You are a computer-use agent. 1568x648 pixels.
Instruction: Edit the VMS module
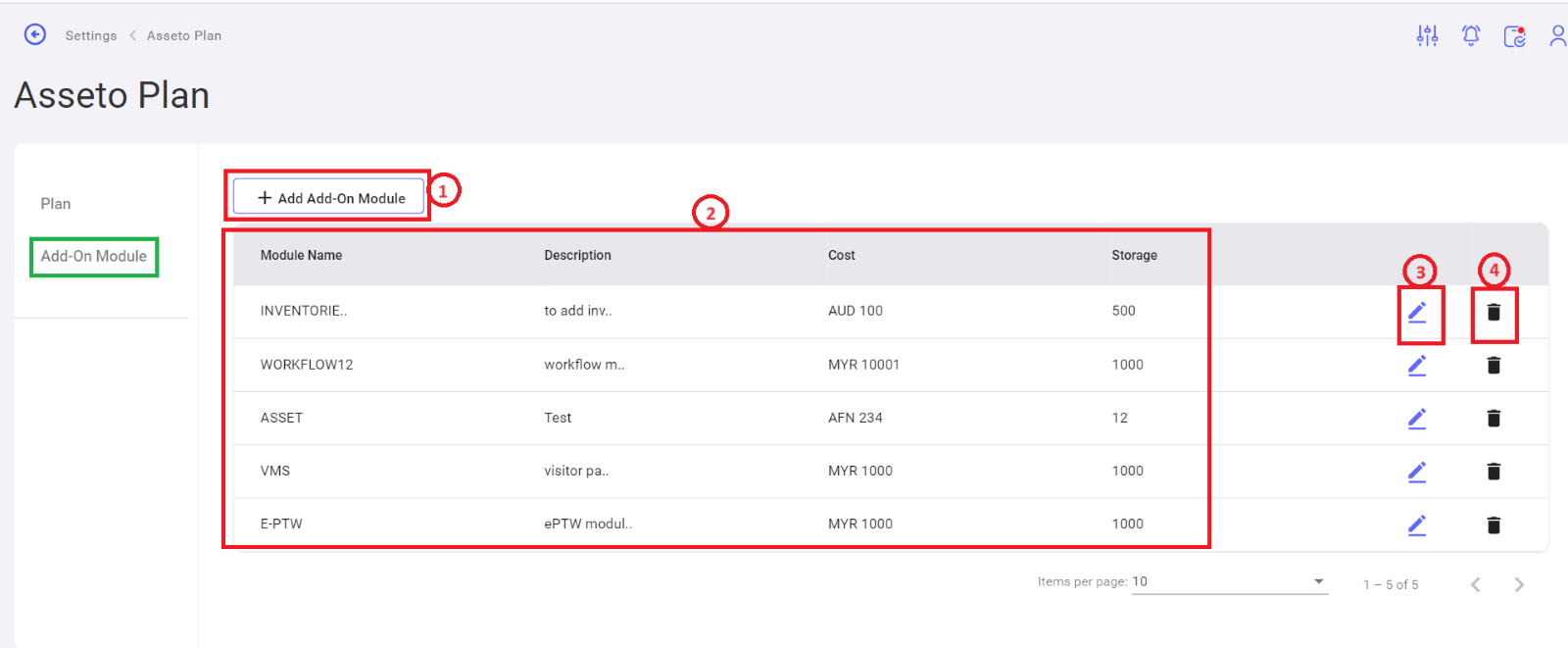coord(1417,471)
